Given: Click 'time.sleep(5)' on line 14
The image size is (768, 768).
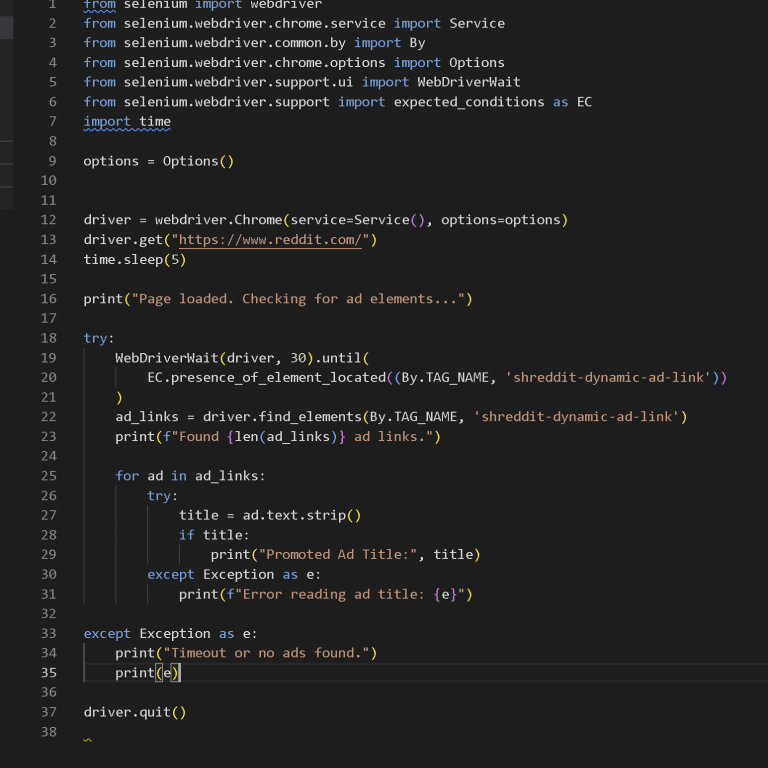Looking at the screenshot, I should 135,260.
